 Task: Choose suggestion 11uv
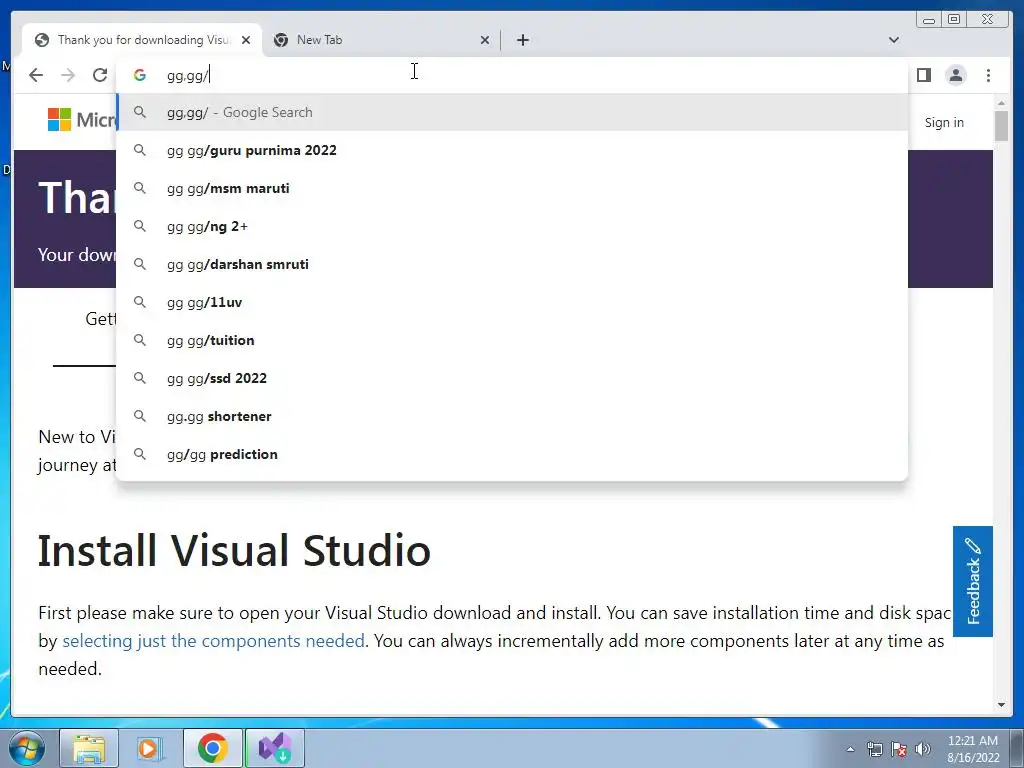pyautogui.click(x=512, y=302)
